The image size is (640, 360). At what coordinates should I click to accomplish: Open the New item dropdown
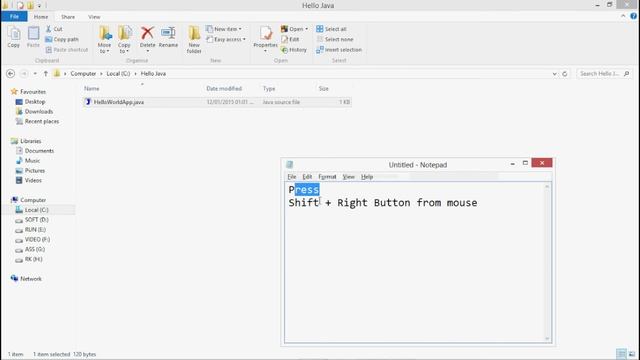point(224,29)
